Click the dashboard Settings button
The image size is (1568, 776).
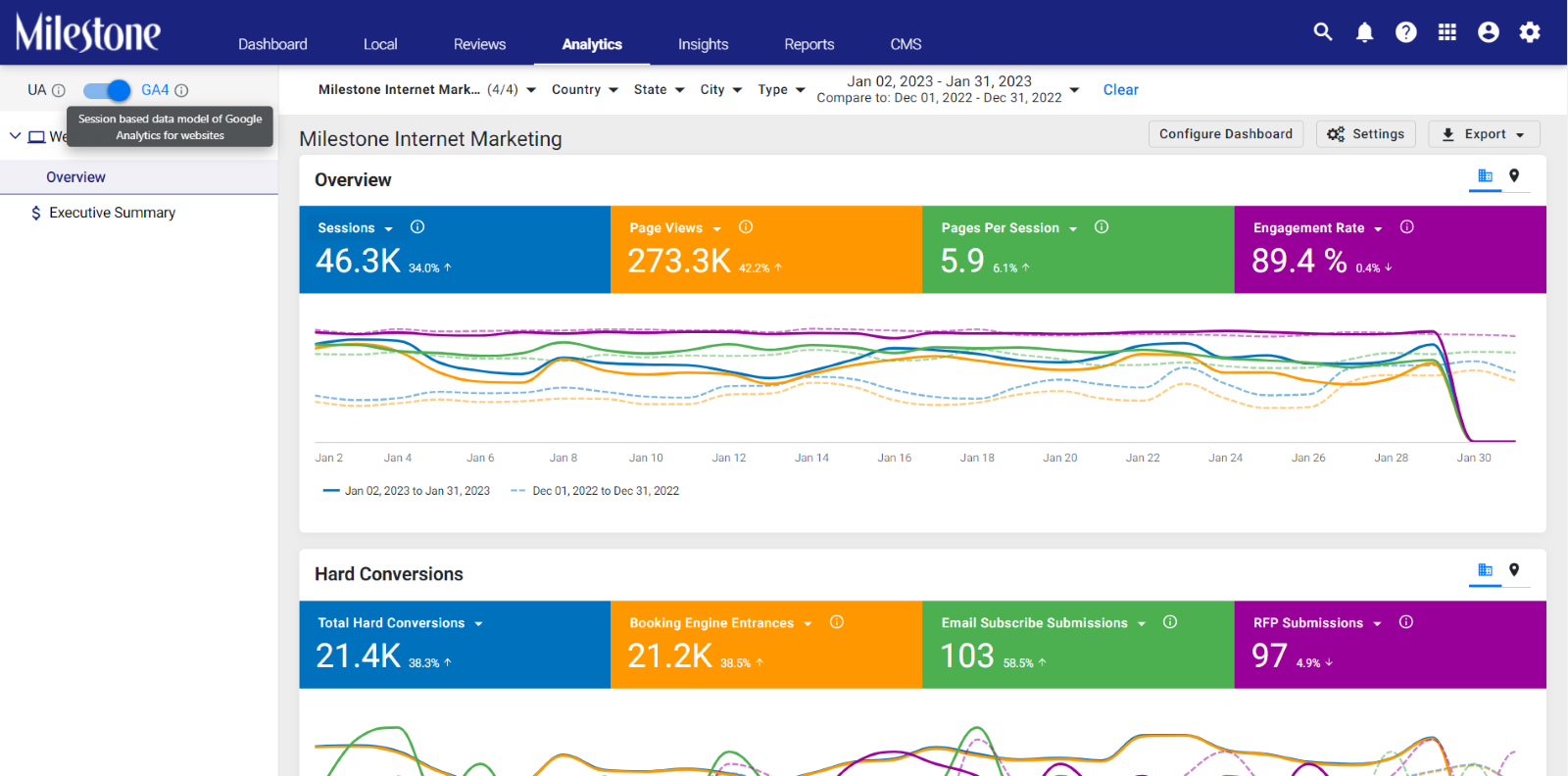(x=1366, y=134)
